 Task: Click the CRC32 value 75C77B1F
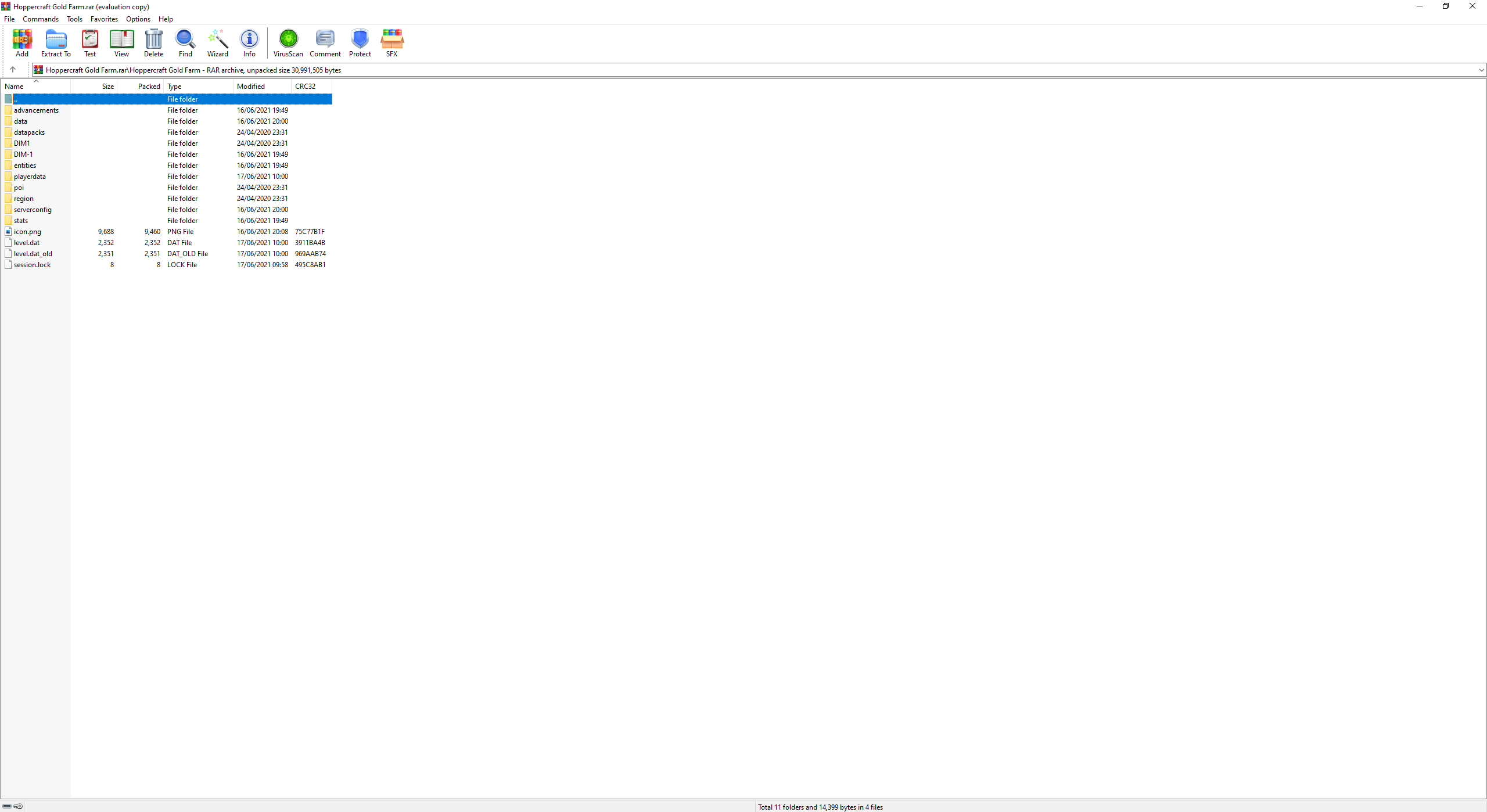(x=310, y=232)
